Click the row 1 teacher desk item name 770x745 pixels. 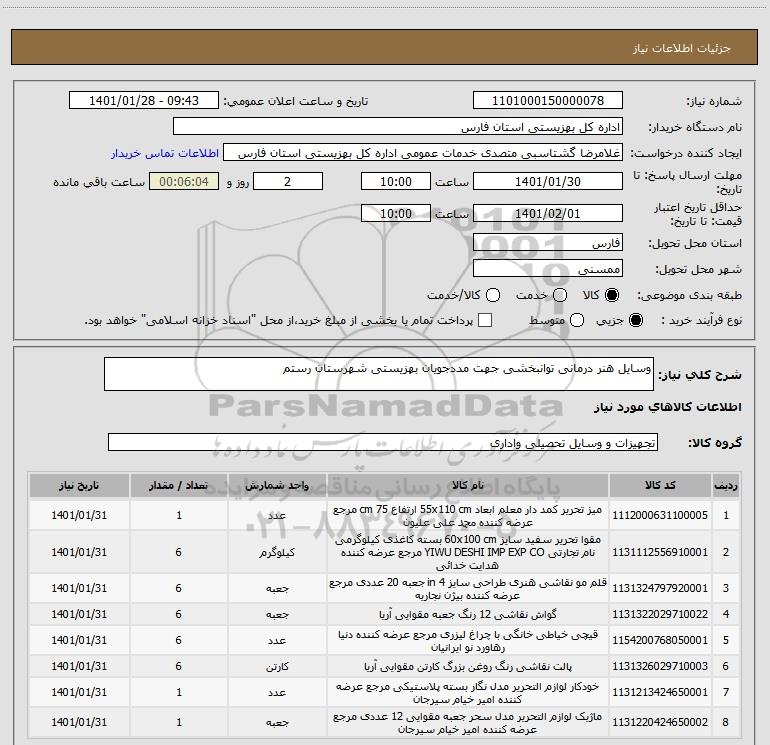(x=468, y=516)
